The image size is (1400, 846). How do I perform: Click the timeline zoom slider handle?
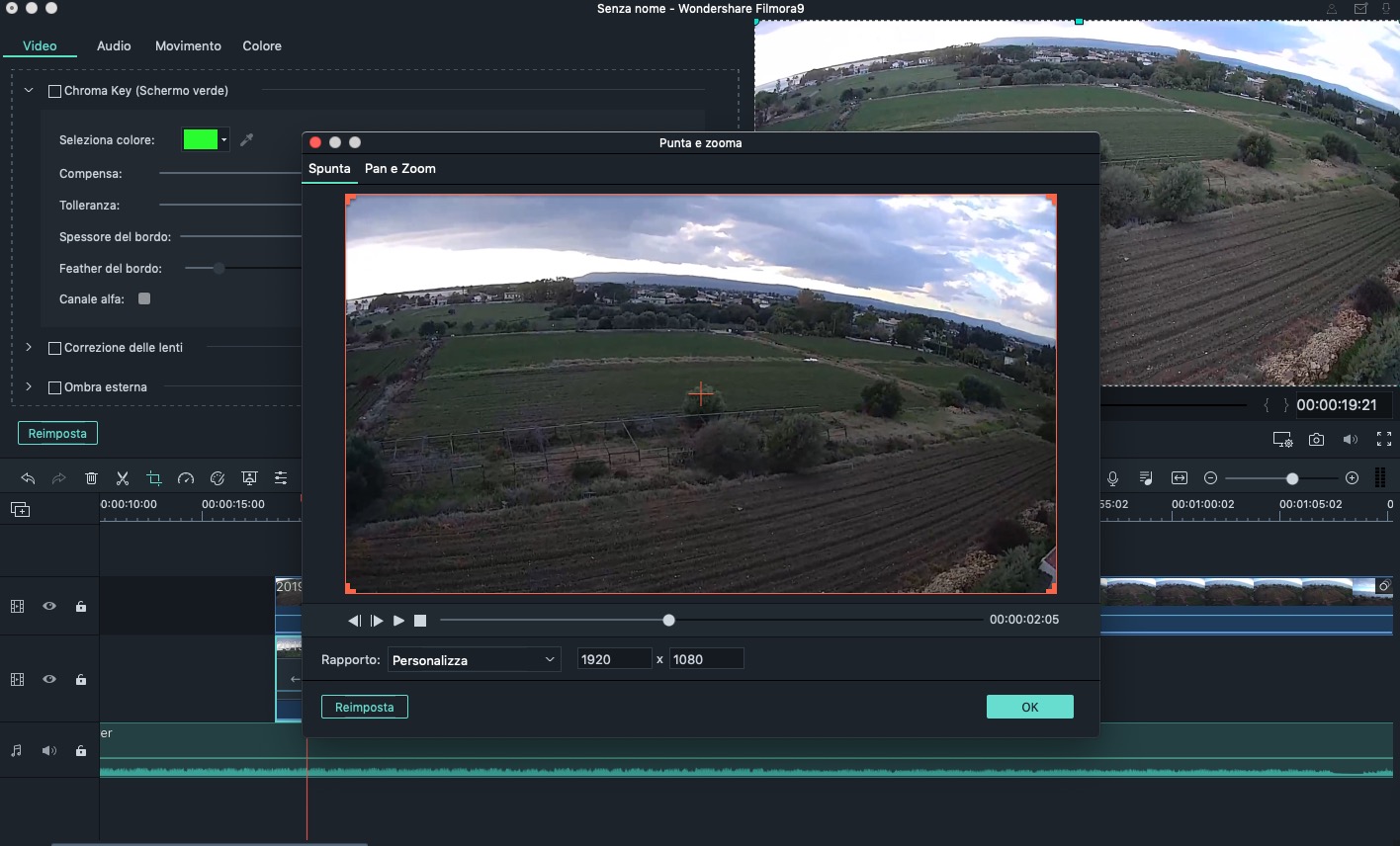pyautogui.click(x=1292, y=478)
